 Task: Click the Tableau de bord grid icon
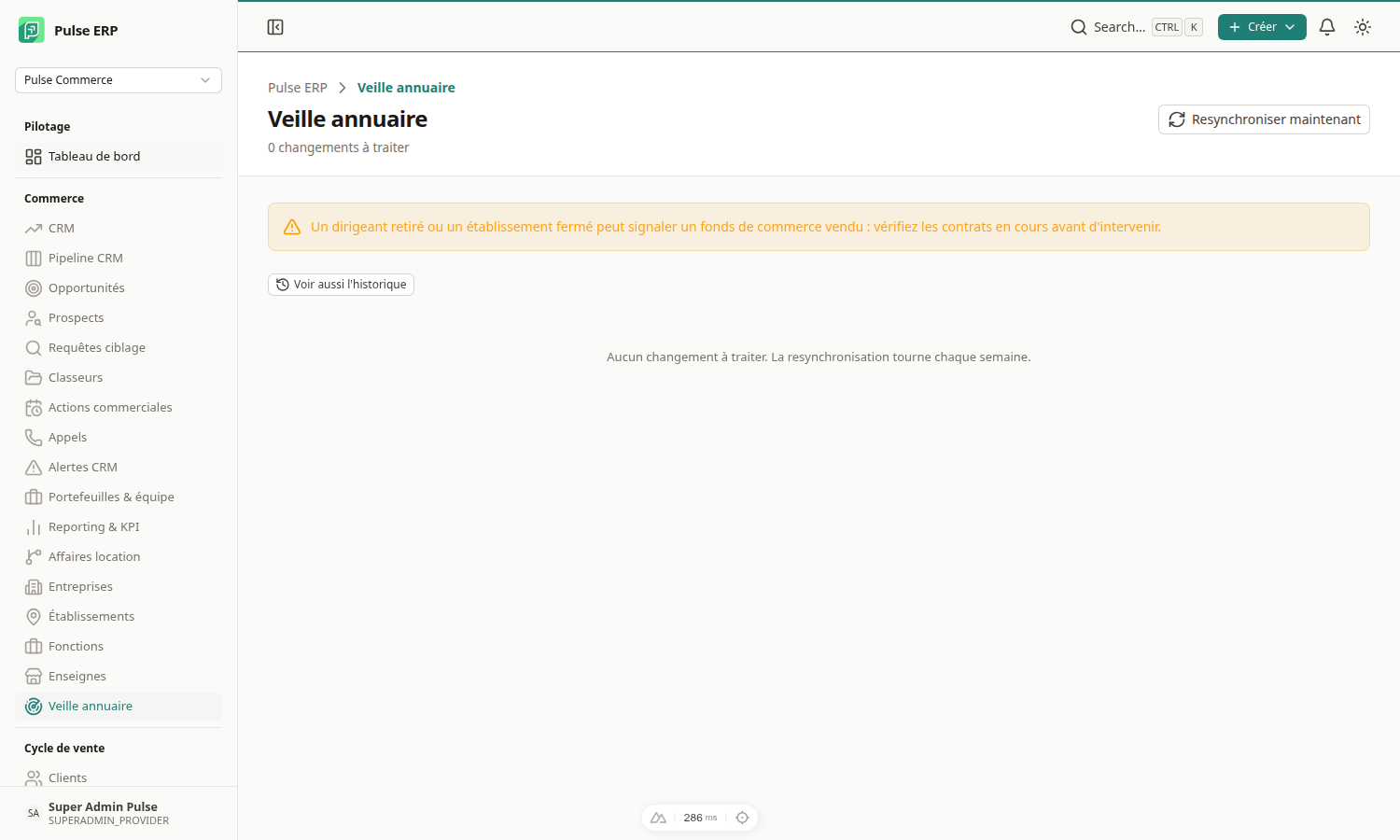tap(34, 157)
